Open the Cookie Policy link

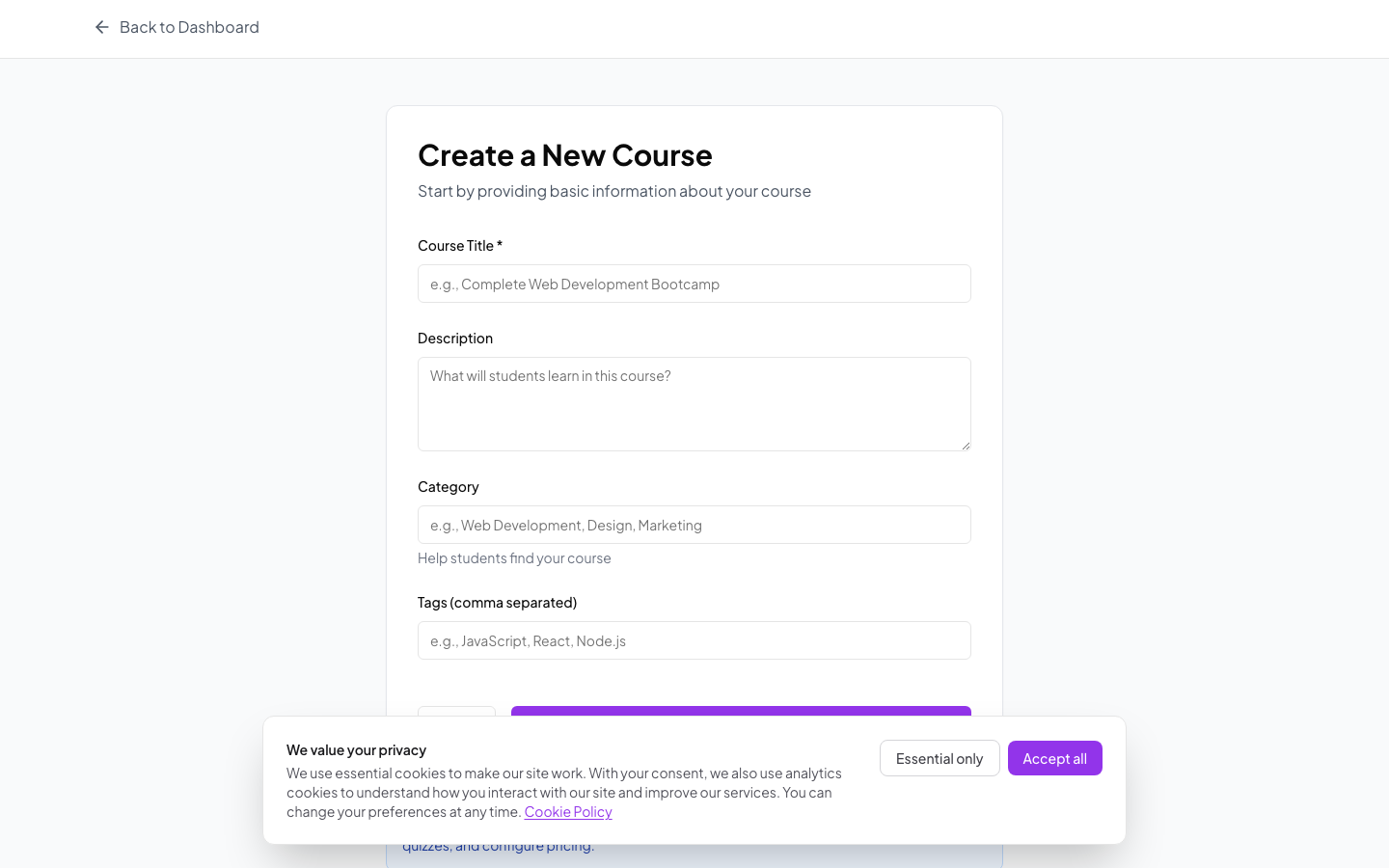[x=568, y=811]
